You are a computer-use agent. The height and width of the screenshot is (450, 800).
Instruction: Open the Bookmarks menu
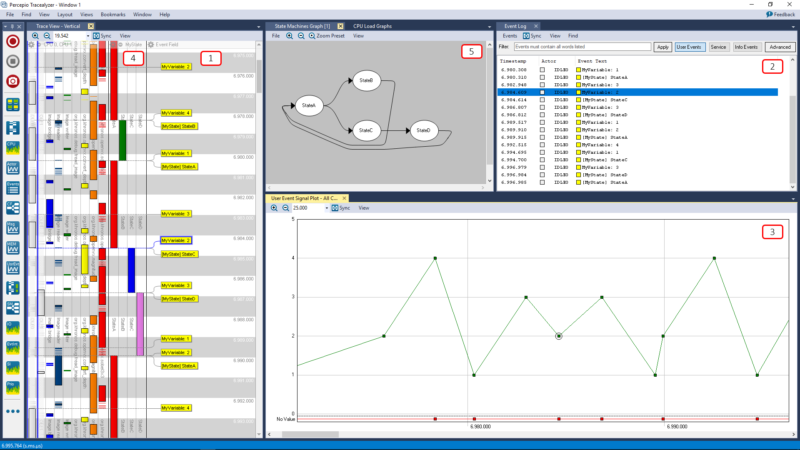113,15
